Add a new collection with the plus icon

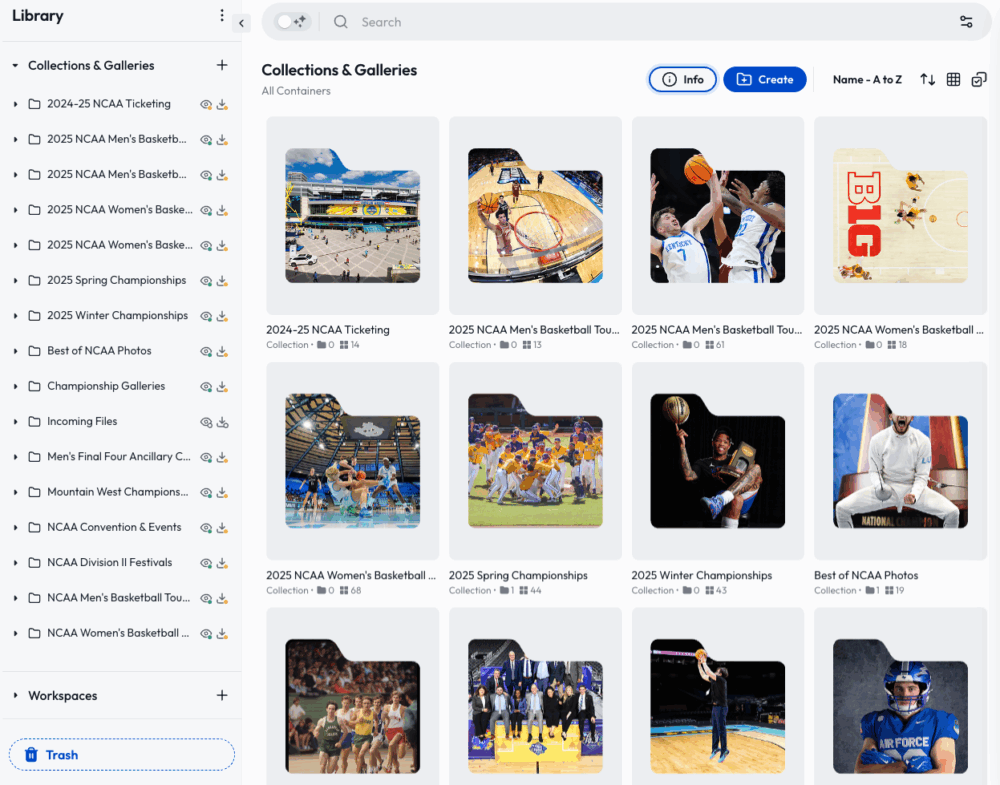click(222, 65)
